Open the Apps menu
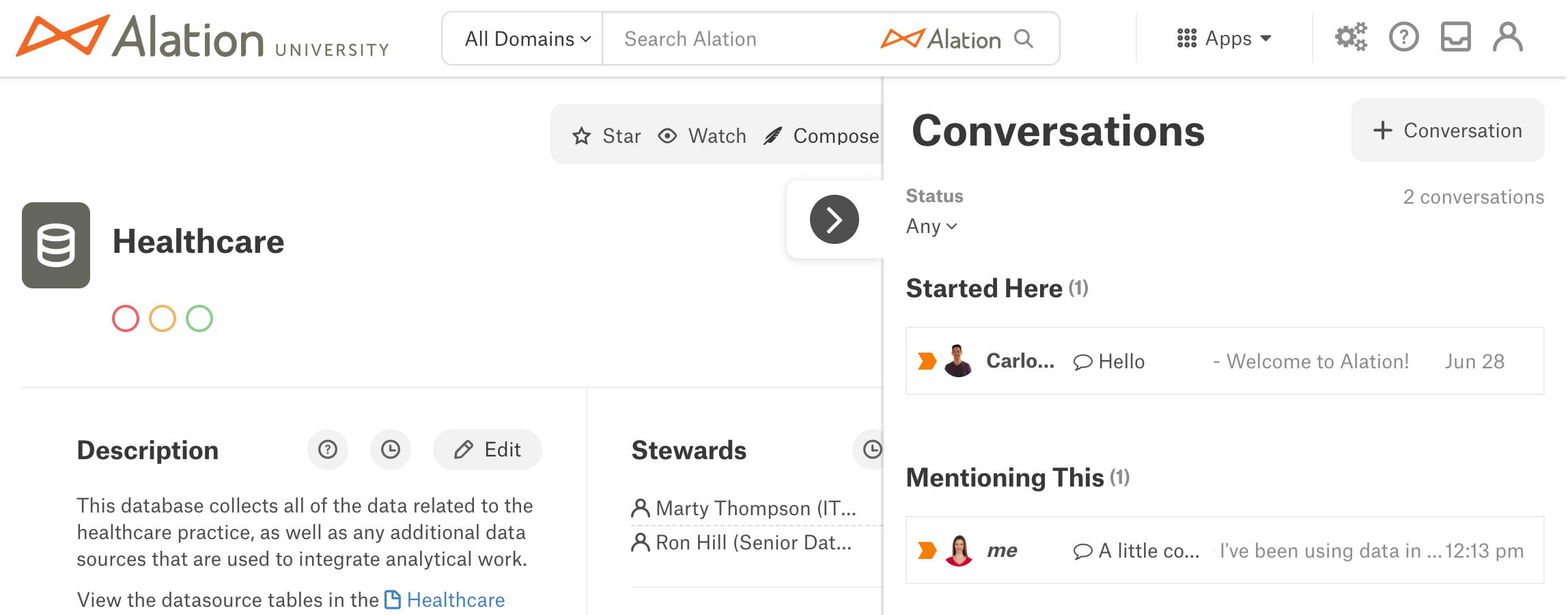Image resolution: width=1568 pixels, height=615 pixels. (1224, 38)
